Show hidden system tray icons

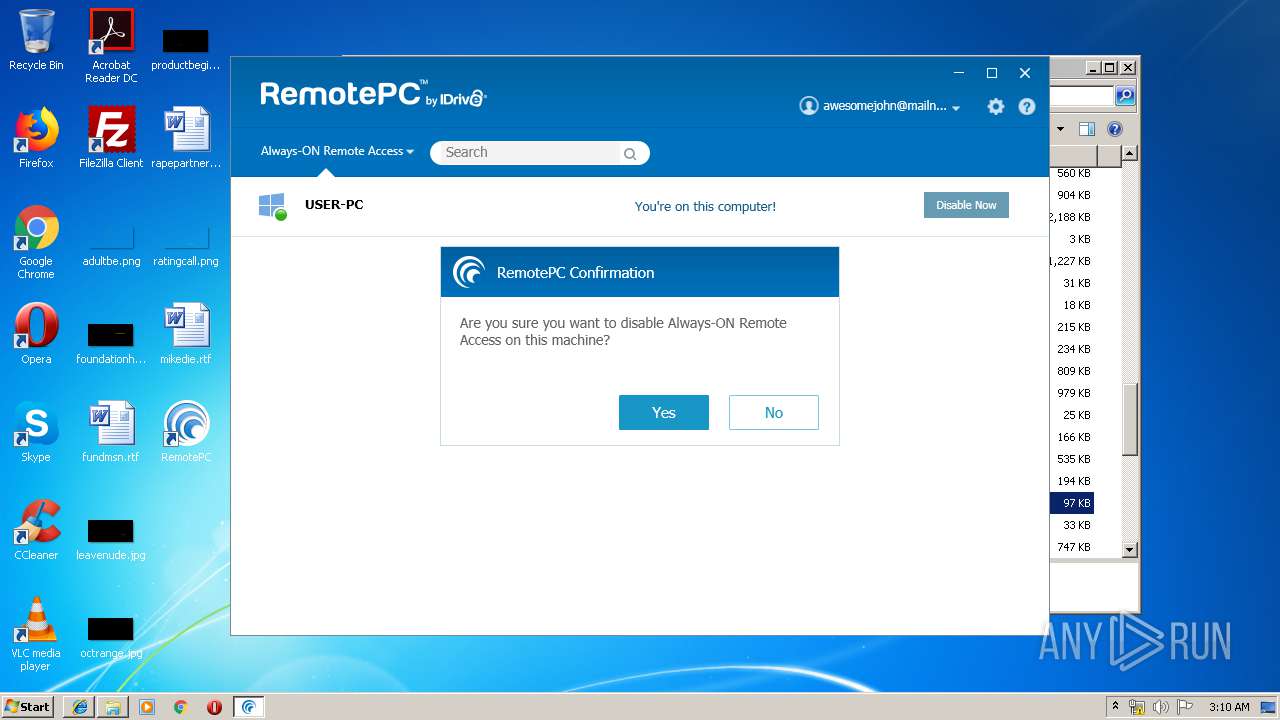1116,707
